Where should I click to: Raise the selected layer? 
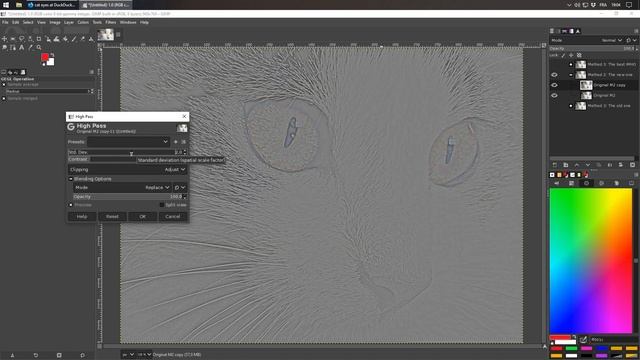576,165
